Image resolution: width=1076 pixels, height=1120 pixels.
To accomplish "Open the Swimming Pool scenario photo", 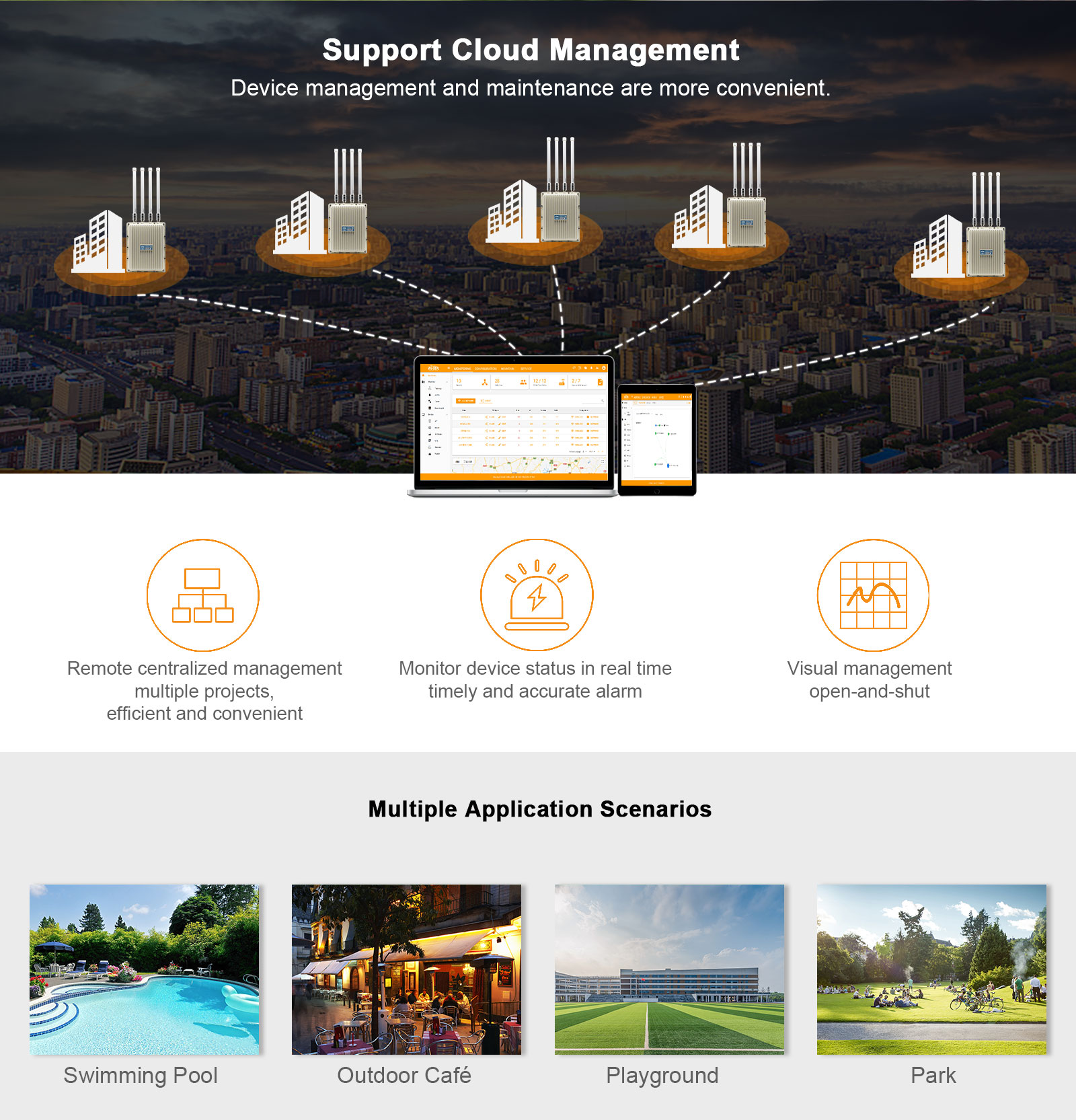I will 144,969.
